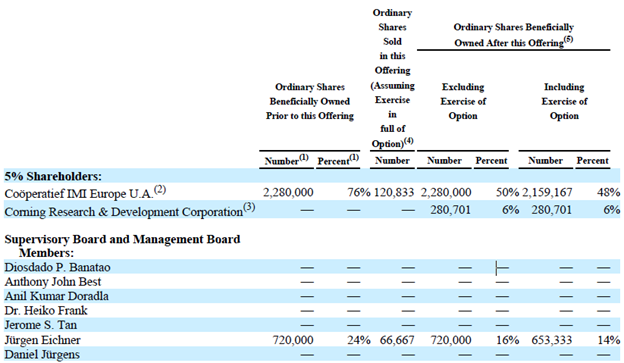Click the 'Supervisory Board and Management Board' heading
624x363 pixels.
click(x=122, y=239)
